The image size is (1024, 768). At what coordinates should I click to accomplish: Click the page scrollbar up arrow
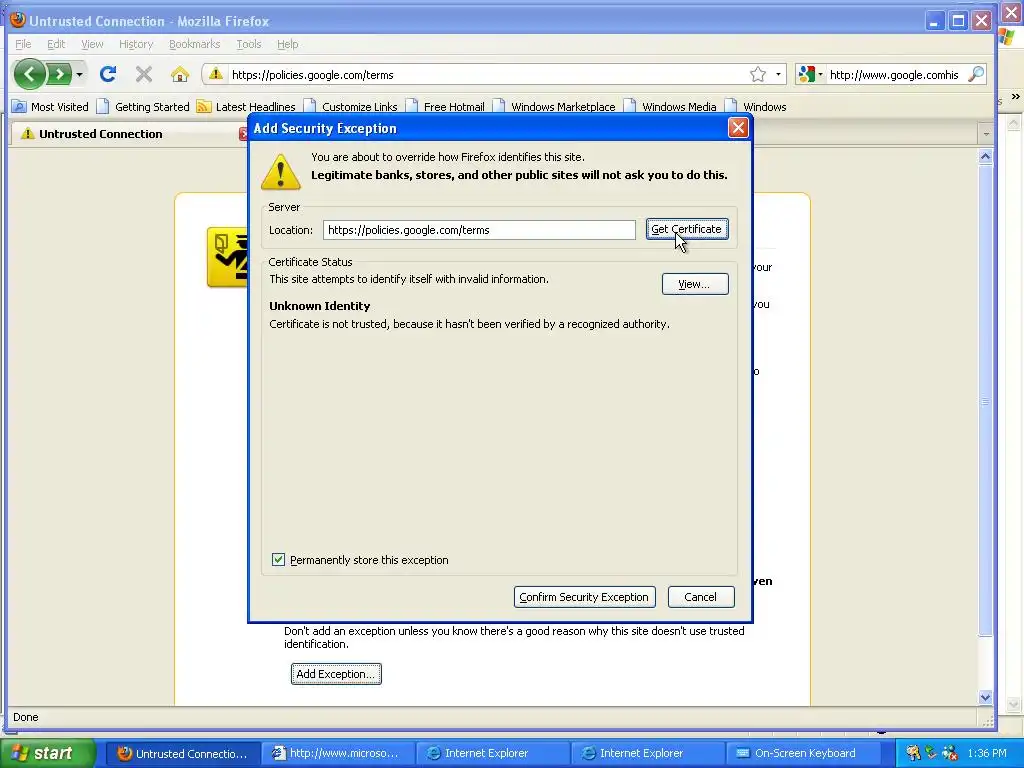tap(985, 156)
